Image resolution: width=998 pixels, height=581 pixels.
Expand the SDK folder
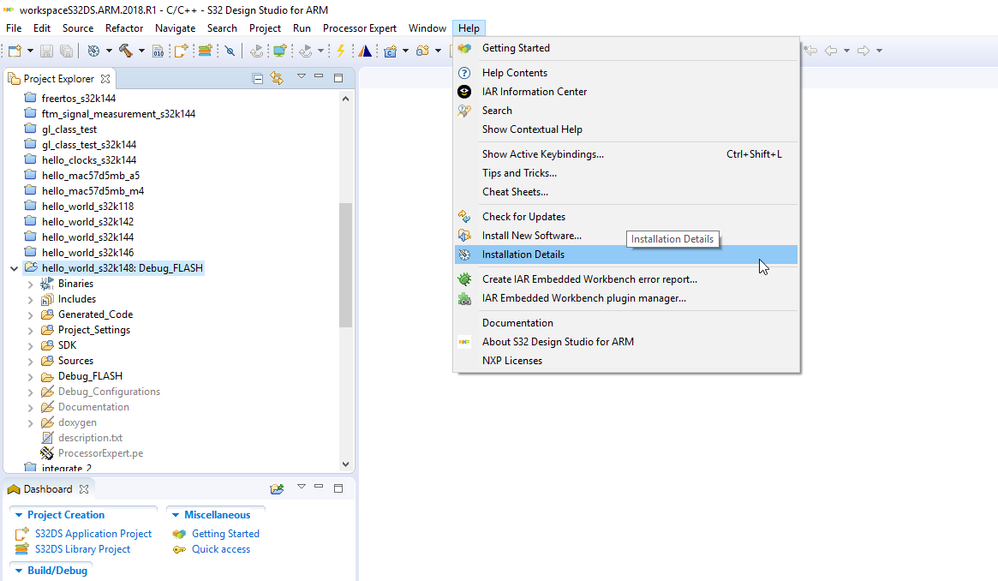31,346
